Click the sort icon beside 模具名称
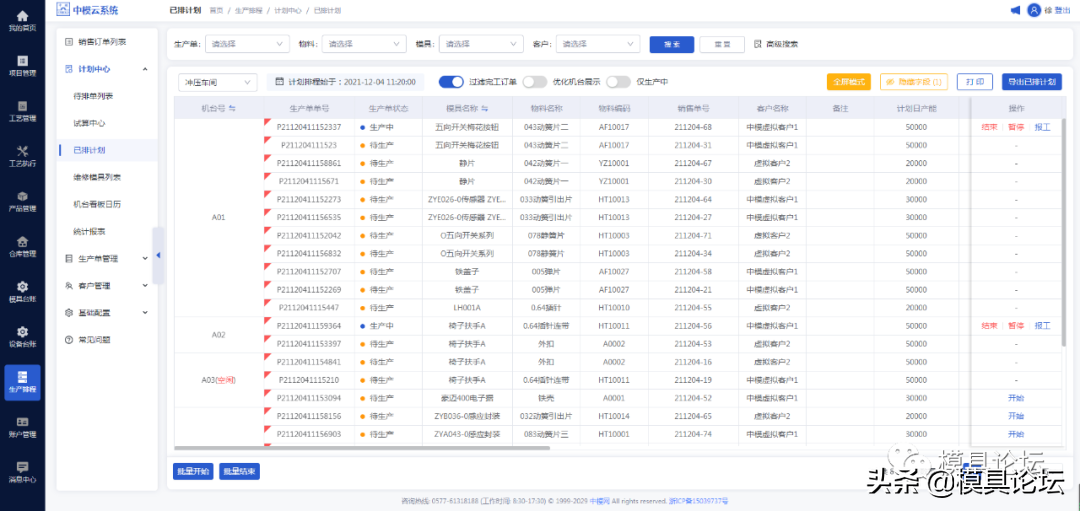 485,109
